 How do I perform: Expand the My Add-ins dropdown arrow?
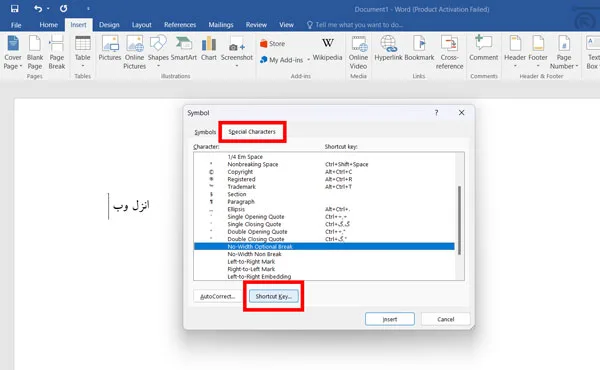[x=308, y=60]
